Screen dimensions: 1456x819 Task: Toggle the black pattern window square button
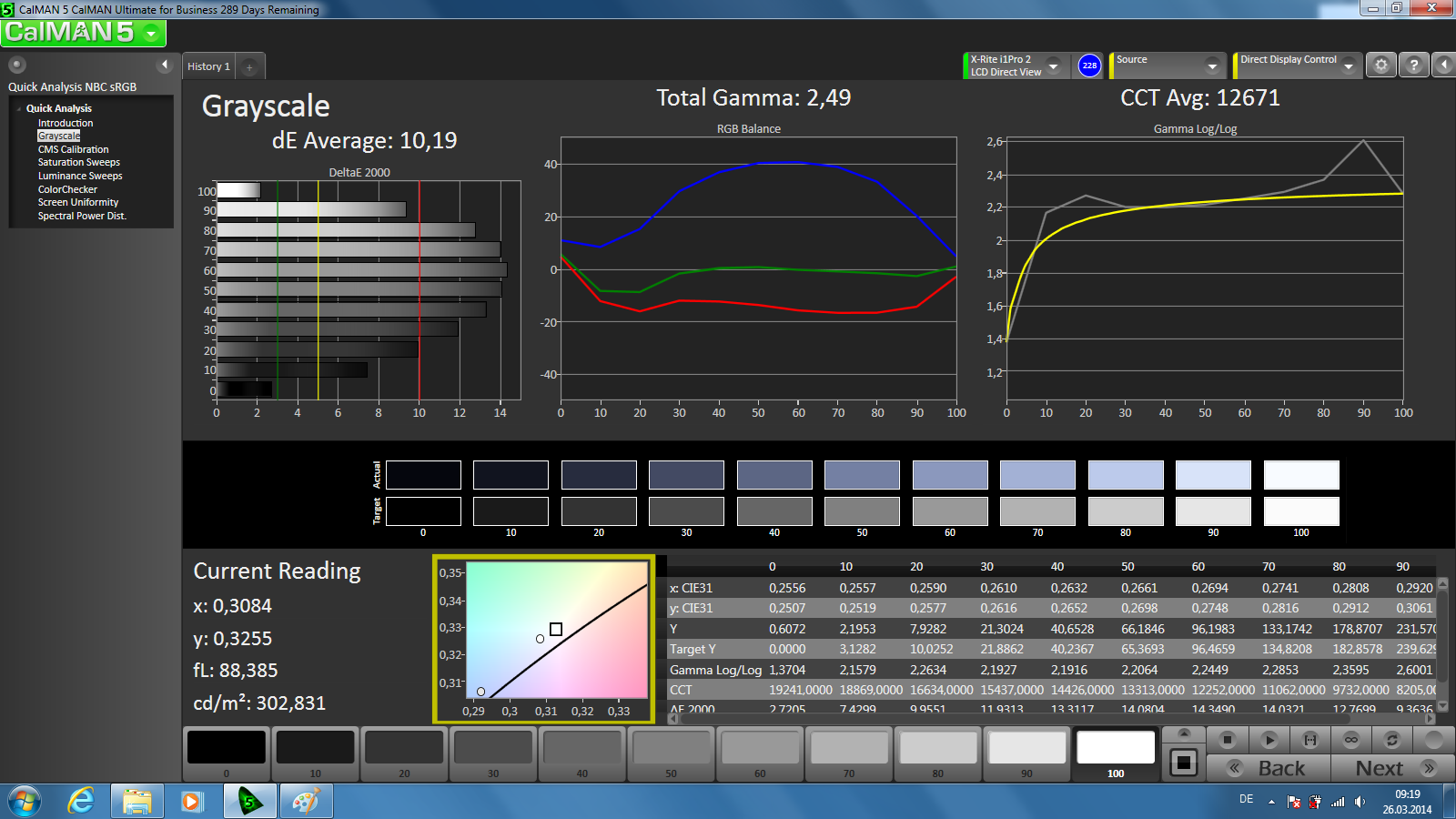pyautogui.click(x=1183, y=763)
